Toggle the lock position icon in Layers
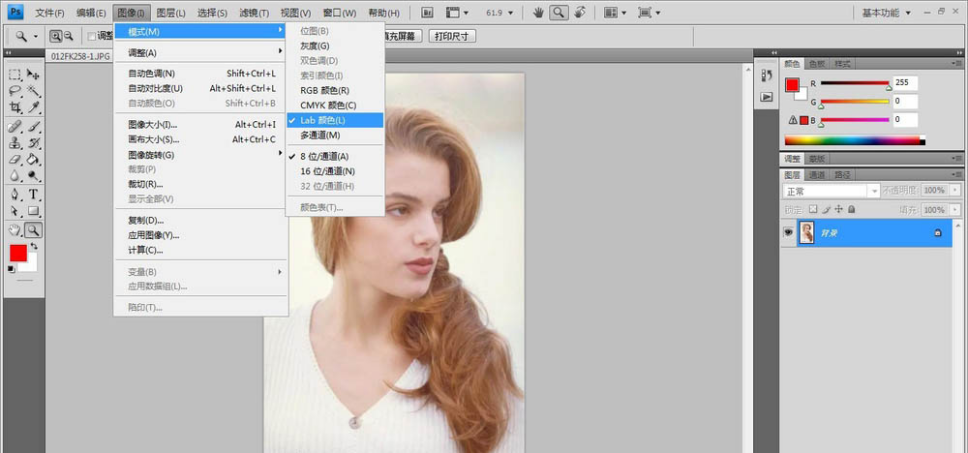 pos(838,209)
